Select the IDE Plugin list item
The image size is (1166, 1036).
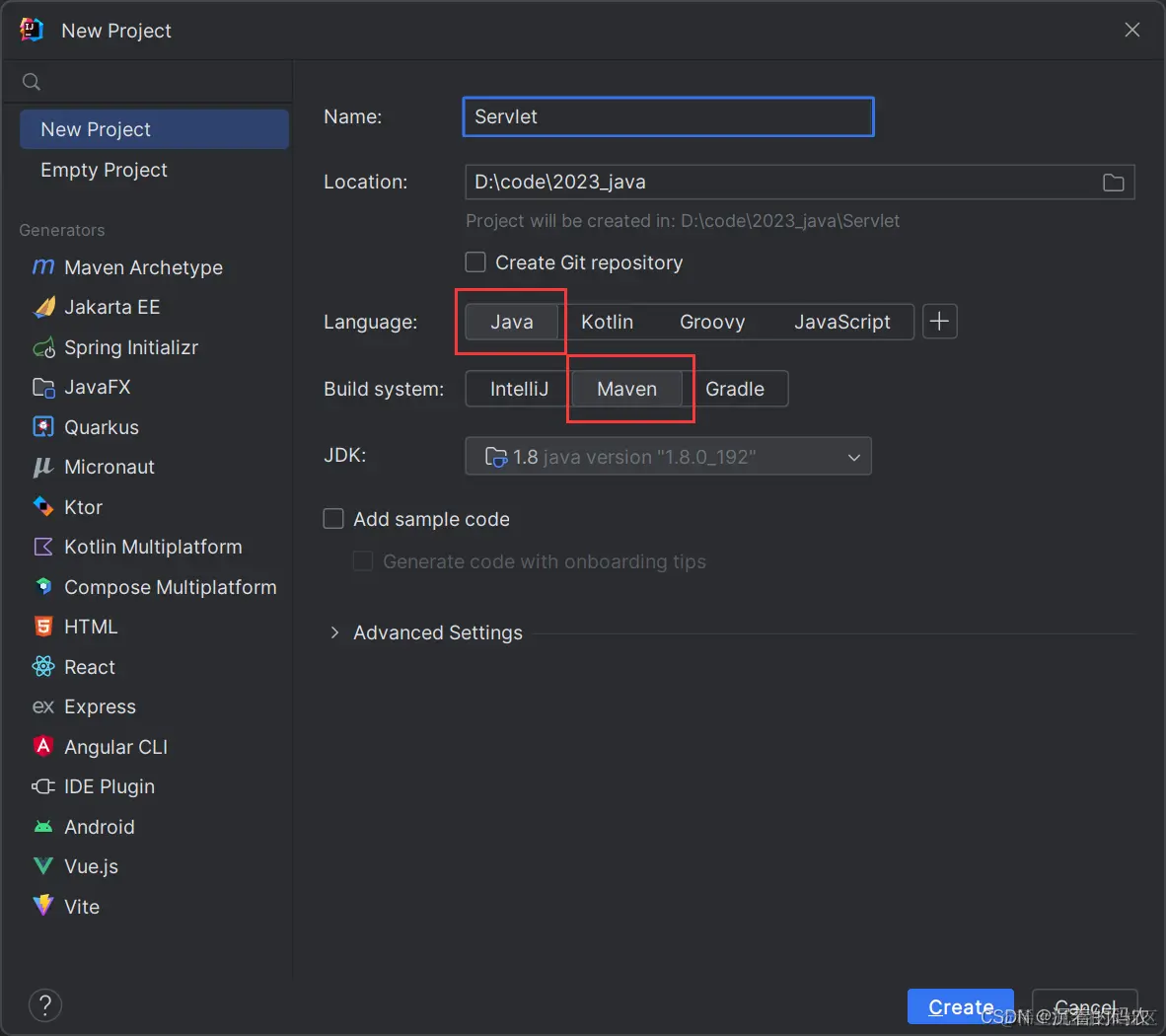point(154,786)
